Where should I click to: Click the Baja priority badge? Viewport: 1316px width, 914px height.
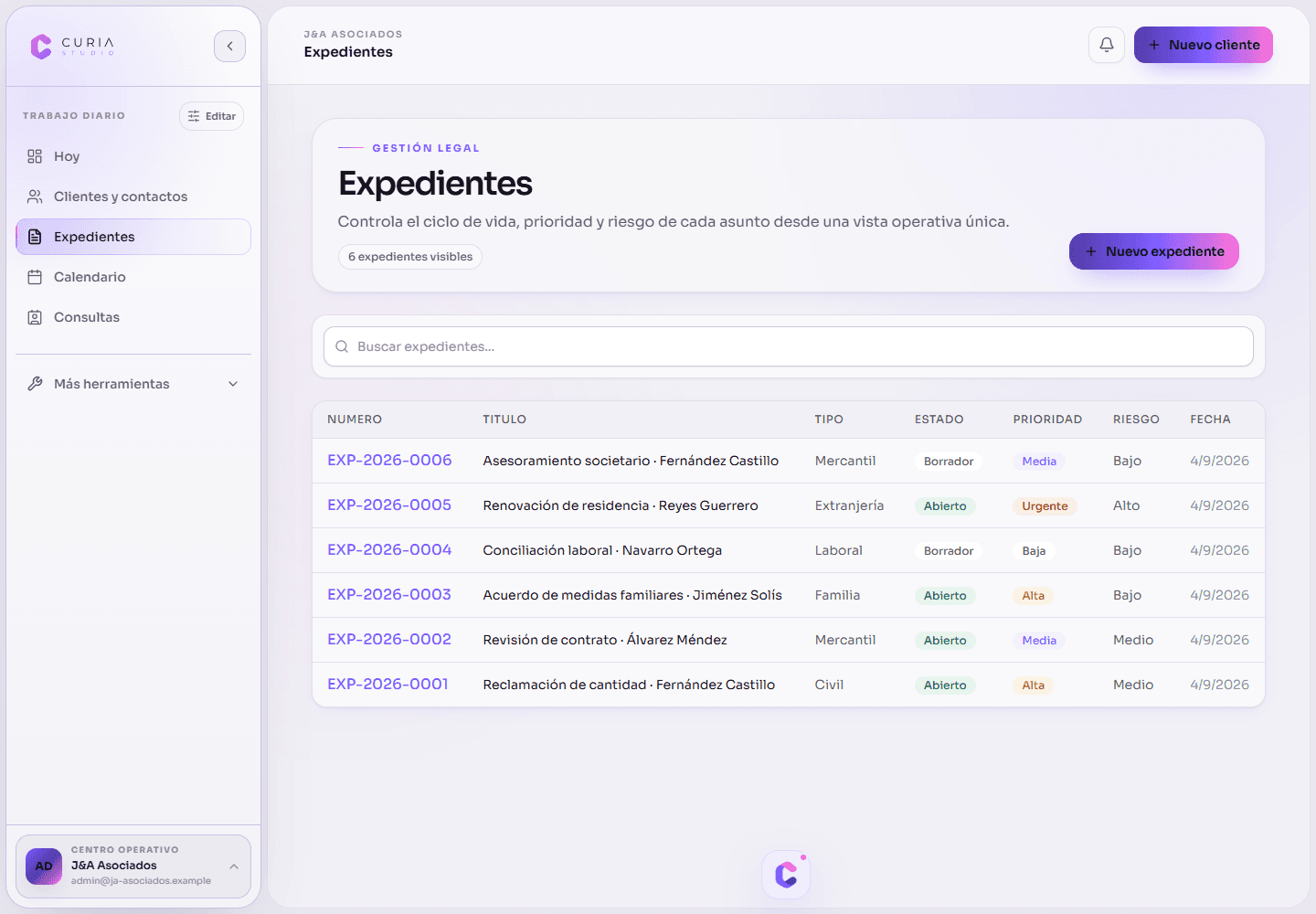pyautogui.click(x=1034, y=551)
